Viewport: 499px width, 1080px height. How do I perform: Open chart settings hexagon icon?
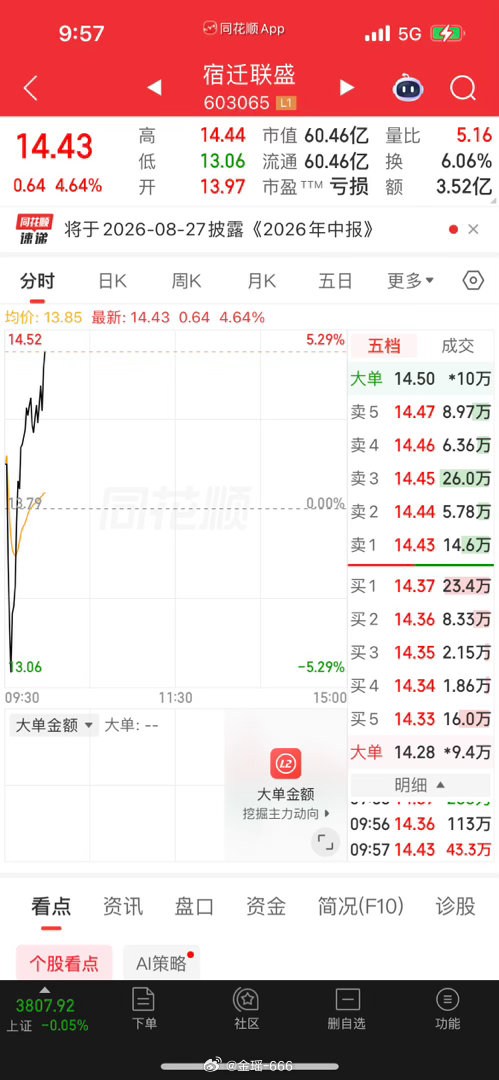473,281
